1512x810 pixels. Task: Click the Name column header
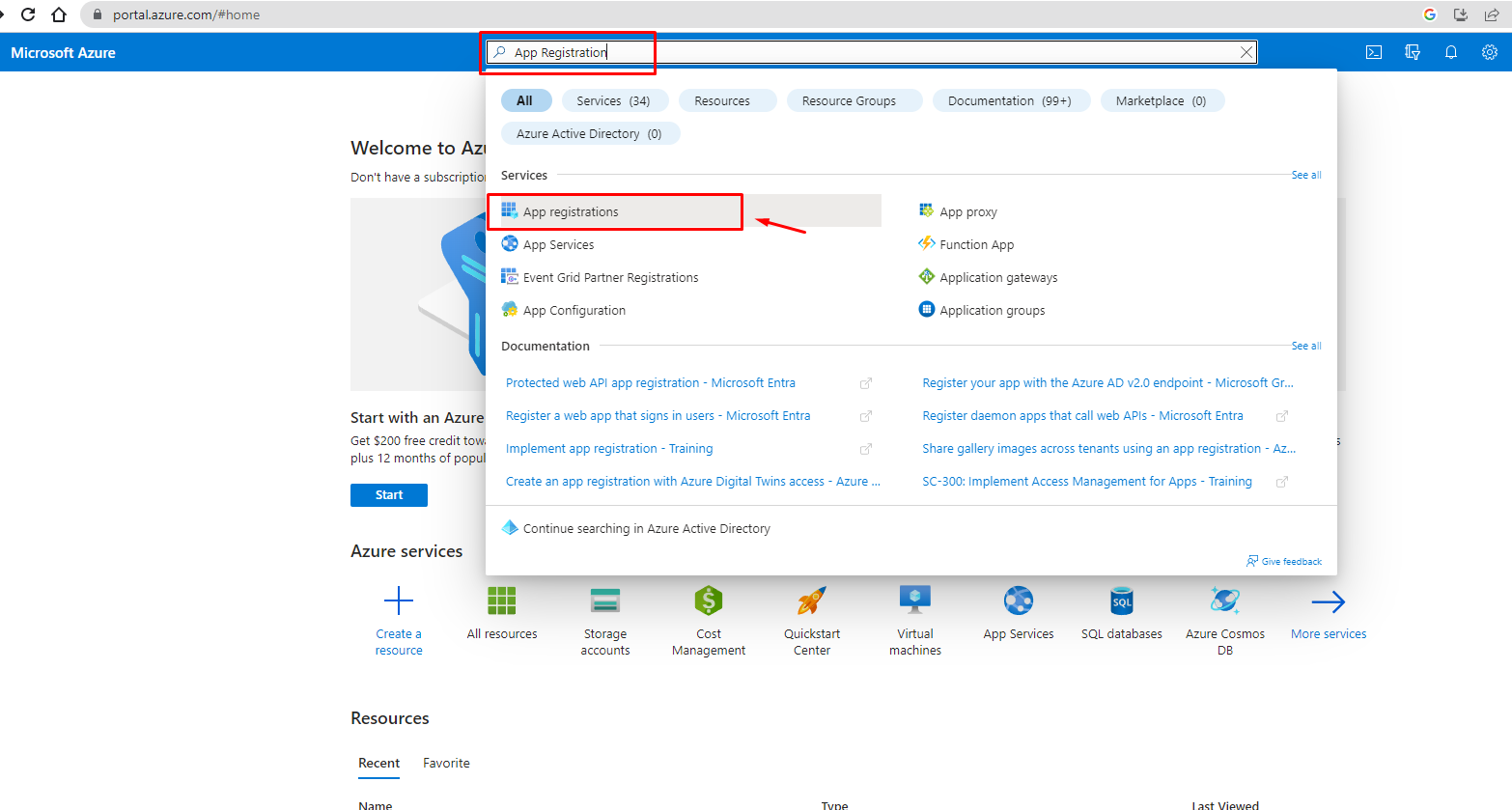click(x=376, y=805)
